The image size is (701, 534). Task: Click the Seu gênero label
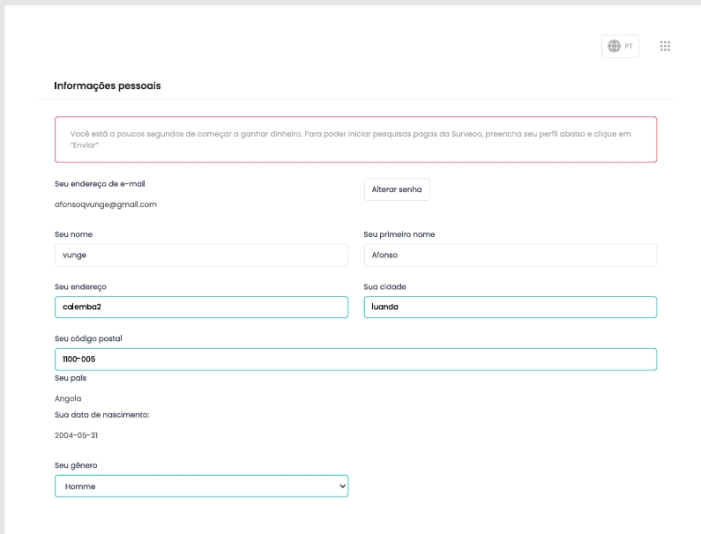click(x=76, y=465)
